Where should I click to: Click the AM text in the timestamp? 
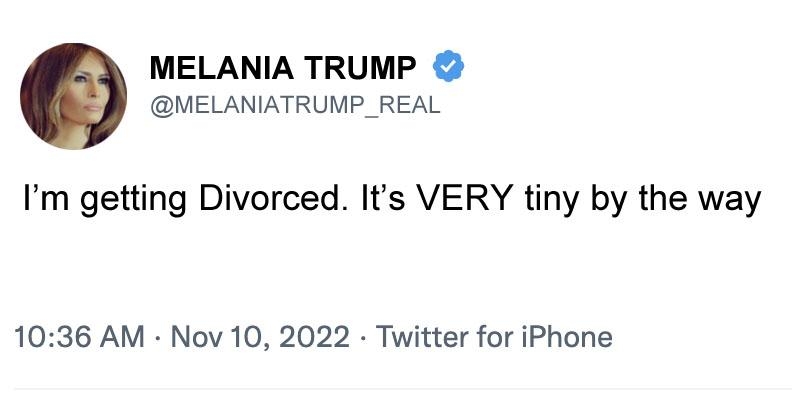[123, 336]
